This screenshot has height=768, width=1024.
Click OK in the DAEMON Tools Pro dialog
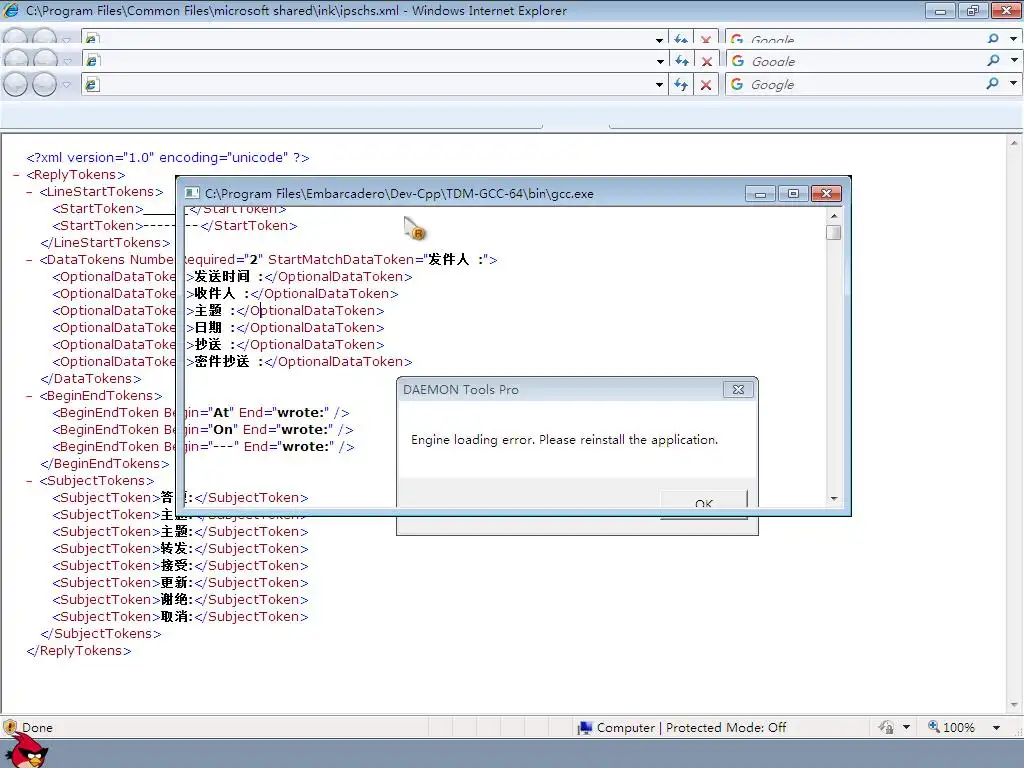click(x=703, y=504)
